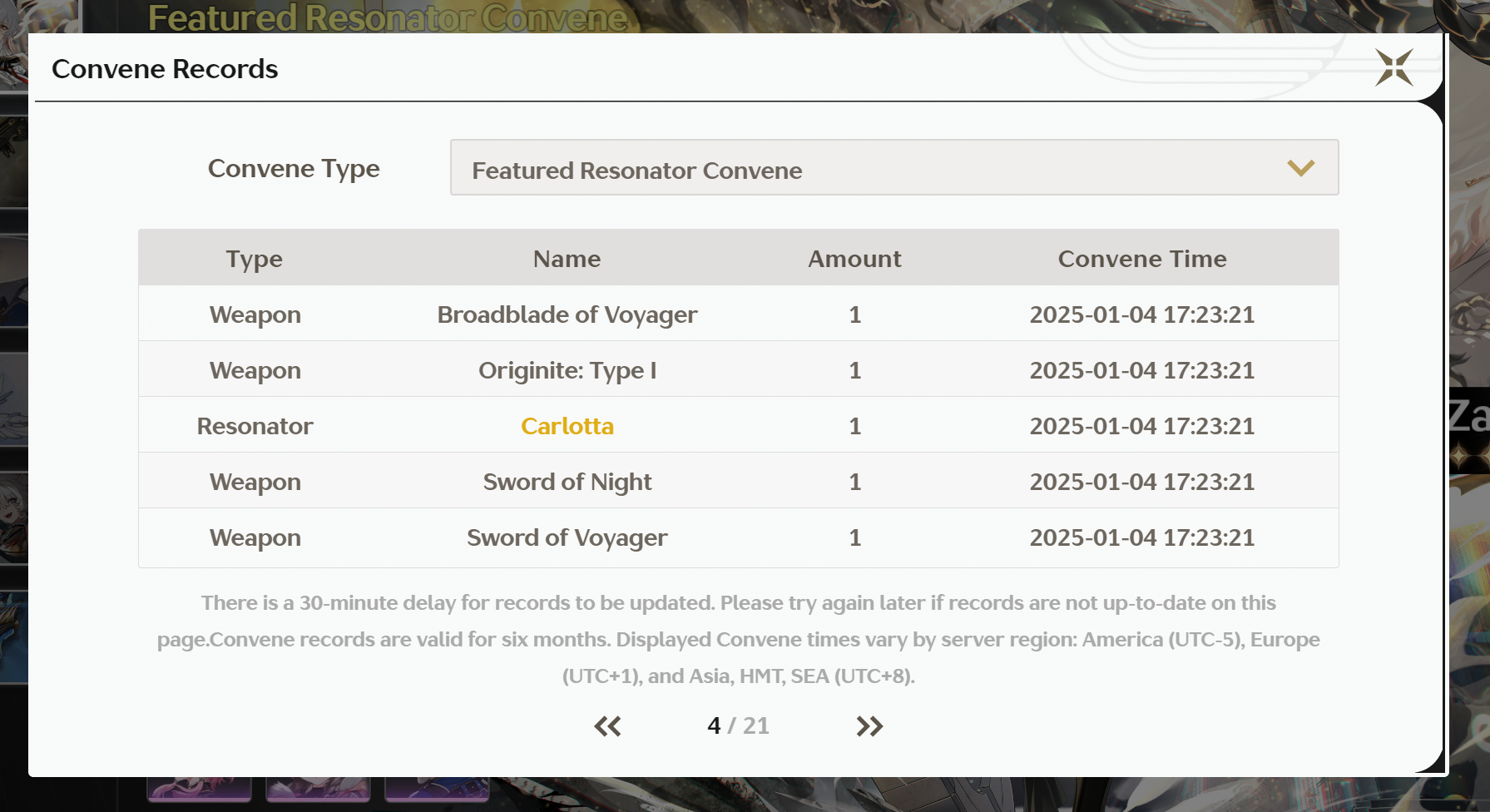Select the Sword of Night entry

pyautogui.click(x=567, y=482)
